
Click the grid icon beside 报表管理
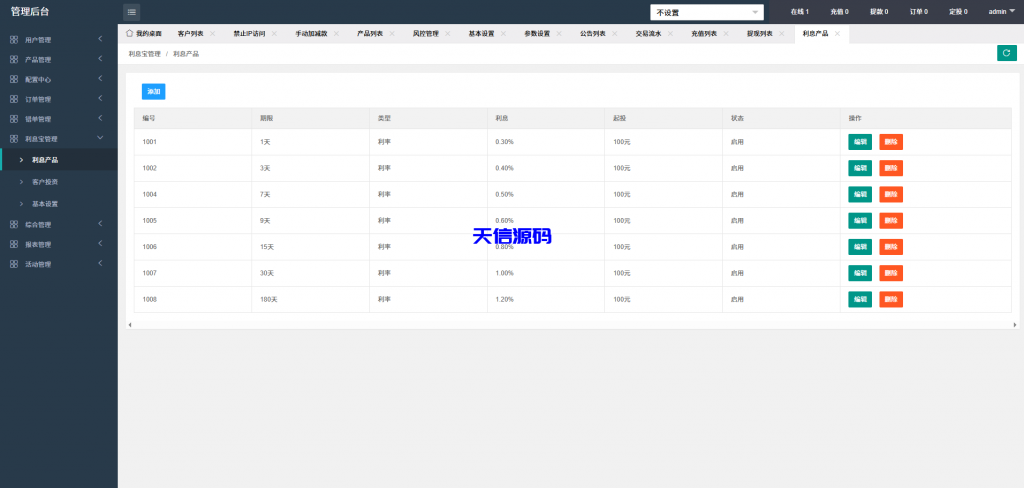click(x=14, y=244)
